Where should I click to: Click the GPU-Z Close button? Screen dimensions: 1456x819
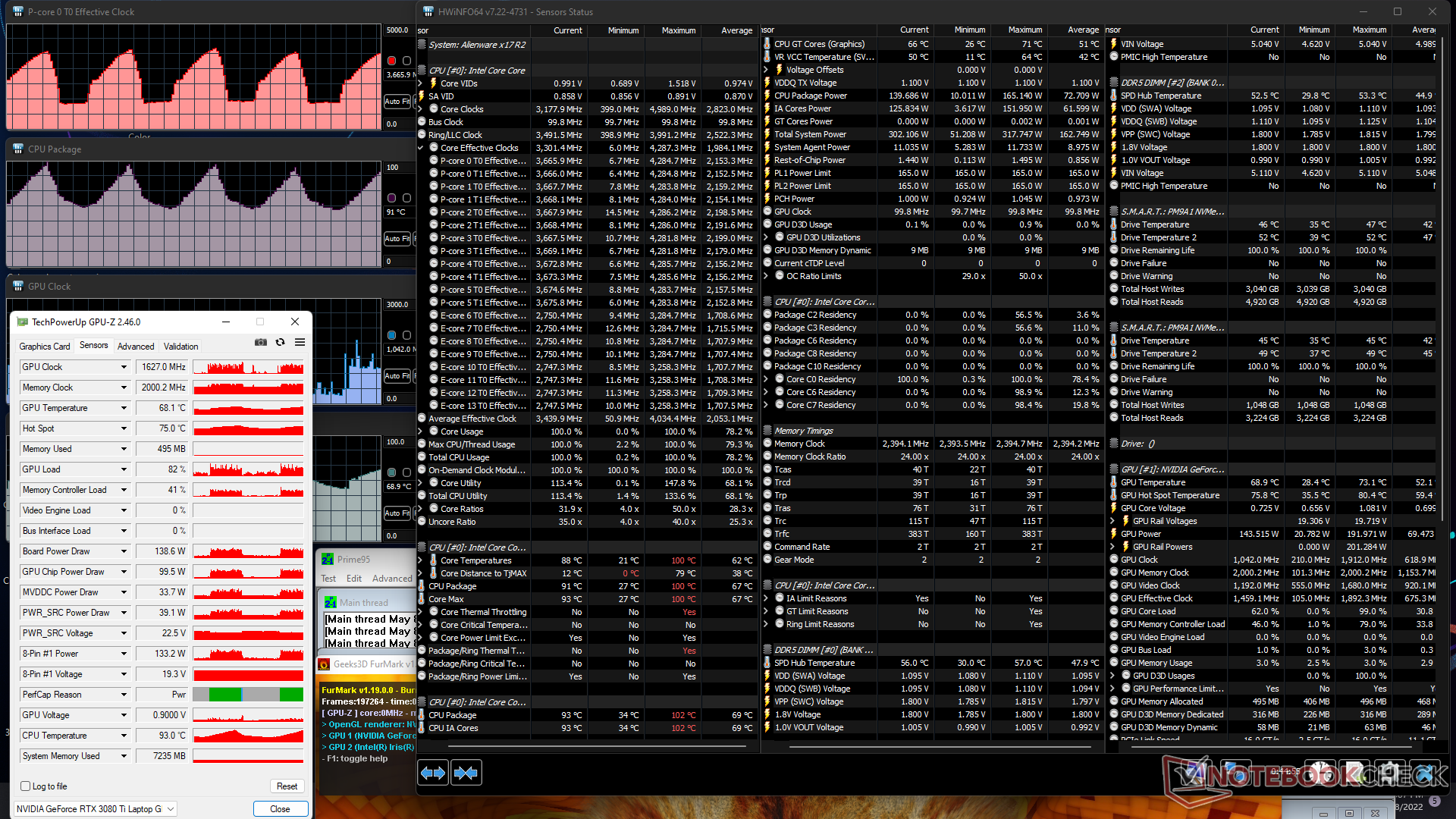[x=280, y=808]
